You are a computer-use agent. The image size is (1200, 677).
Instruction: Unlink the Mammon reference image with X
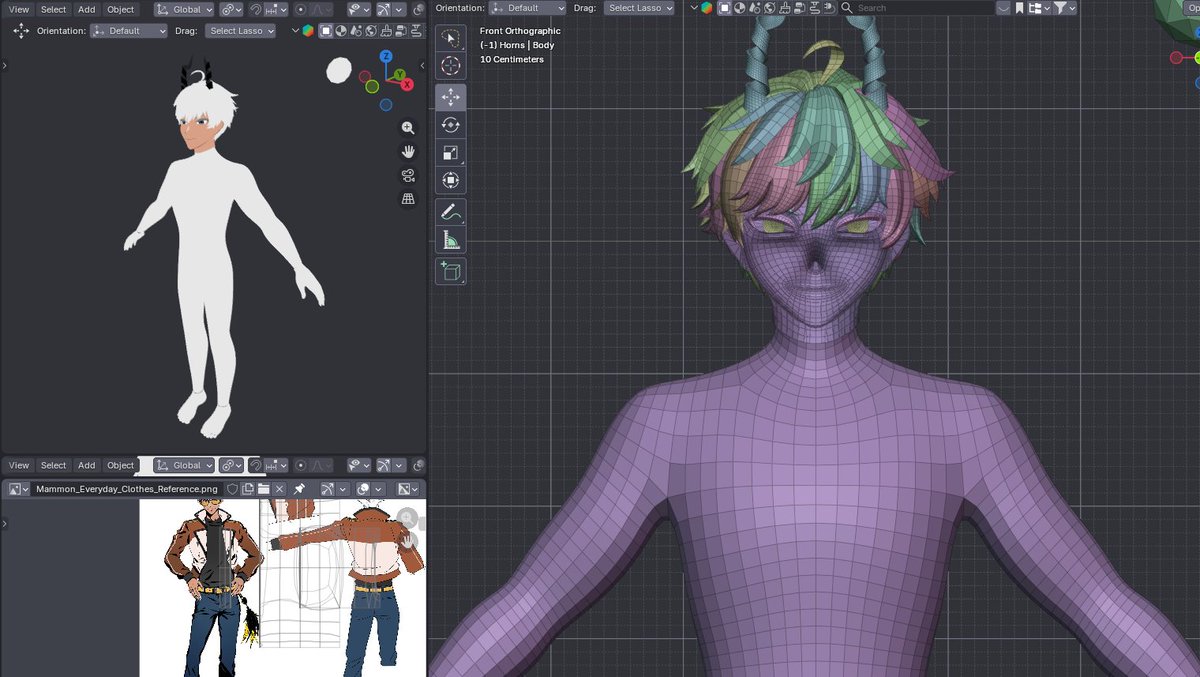(279, 489)
